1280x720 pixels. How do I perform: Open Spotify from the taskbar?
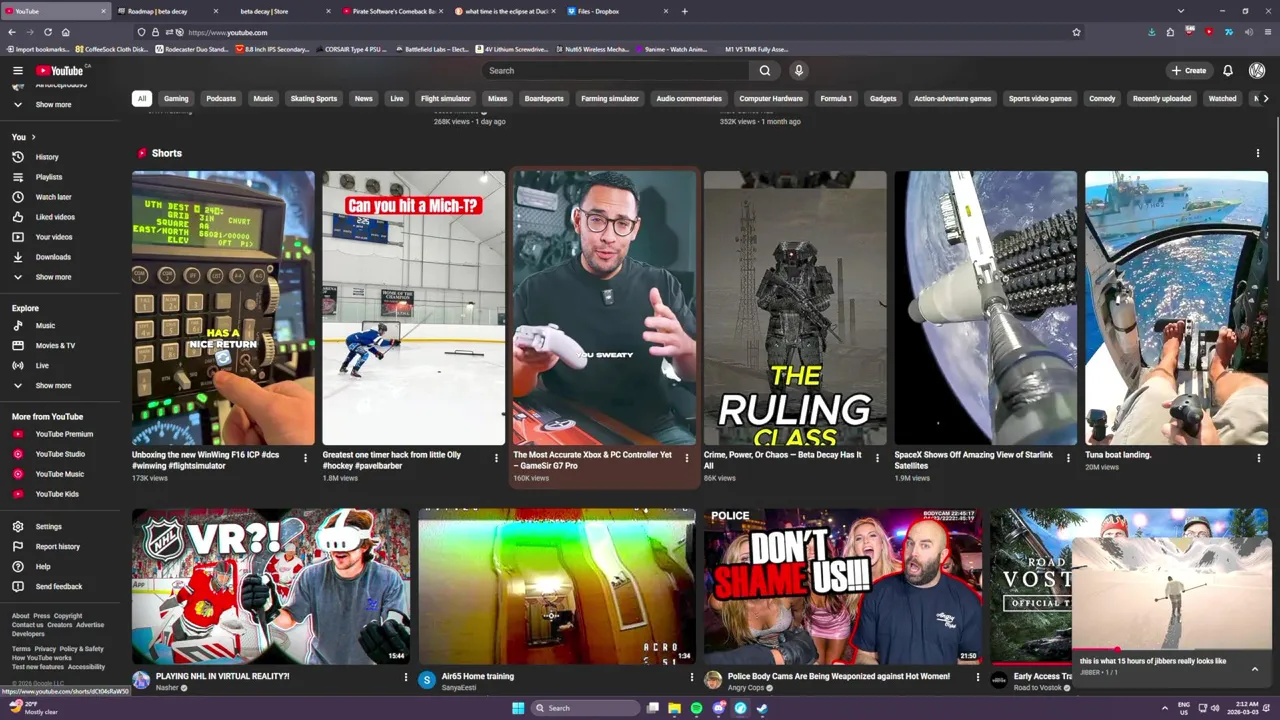(696, 708)
